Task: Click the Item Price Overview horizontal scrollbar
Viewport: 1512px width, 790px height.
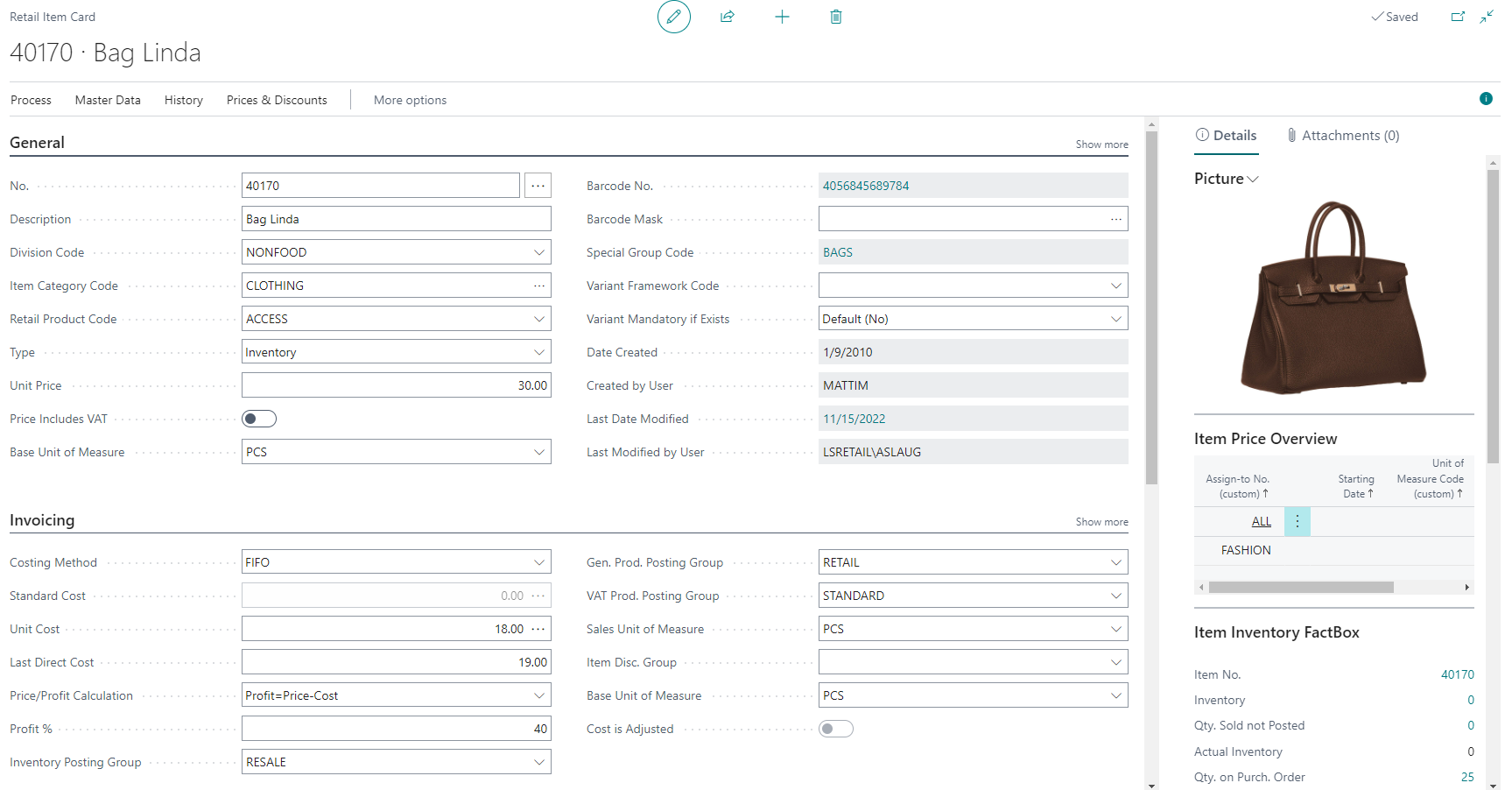Action: (x=1301, y=587)
